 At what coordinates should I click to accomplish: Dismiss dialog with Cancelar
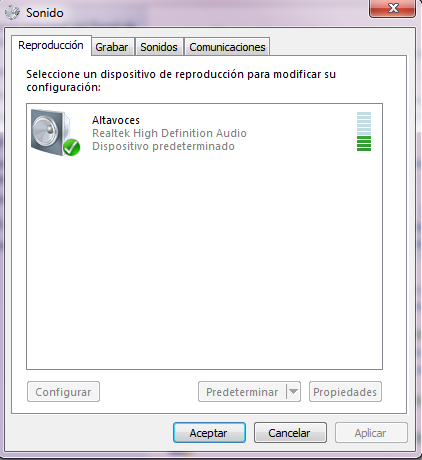tap(290, 433)
